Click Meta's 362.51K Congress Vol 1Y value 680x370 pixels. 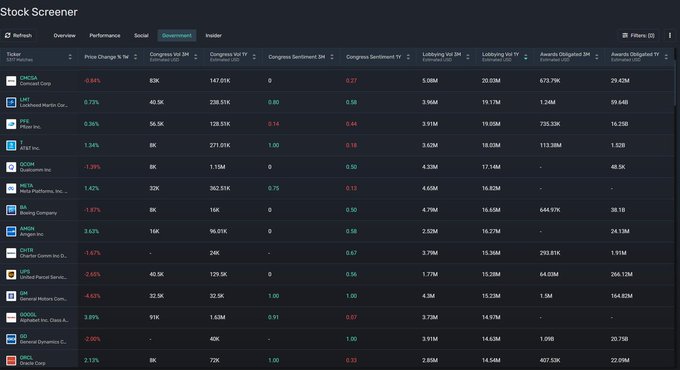(220, 188)
